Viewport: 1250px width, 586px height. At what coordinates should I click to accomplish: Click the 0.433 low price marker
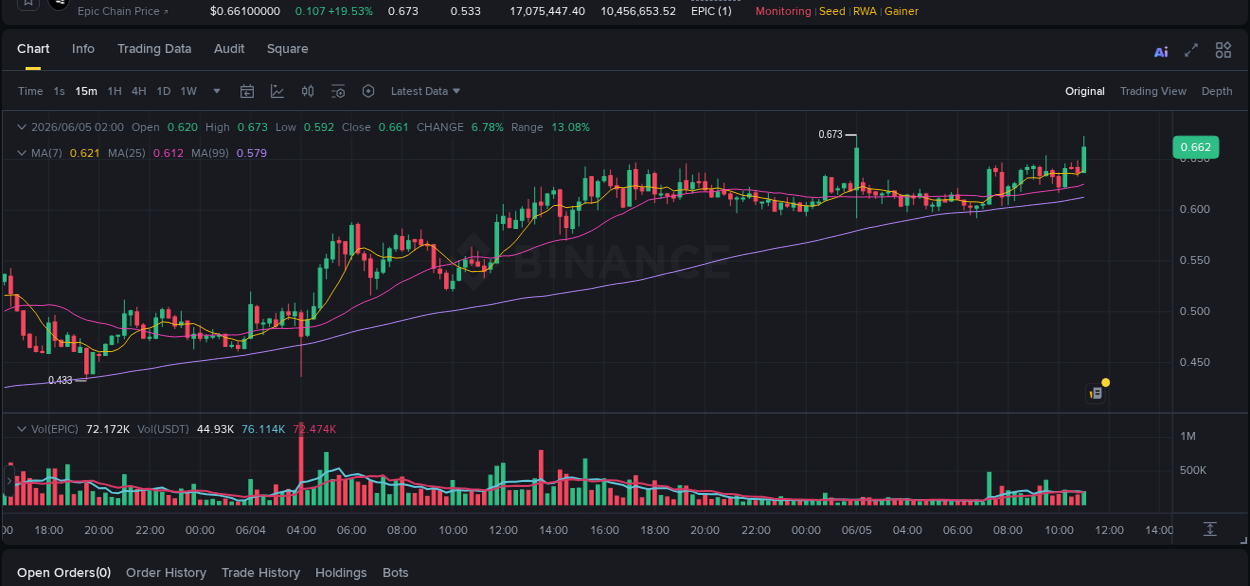[60, 380]
